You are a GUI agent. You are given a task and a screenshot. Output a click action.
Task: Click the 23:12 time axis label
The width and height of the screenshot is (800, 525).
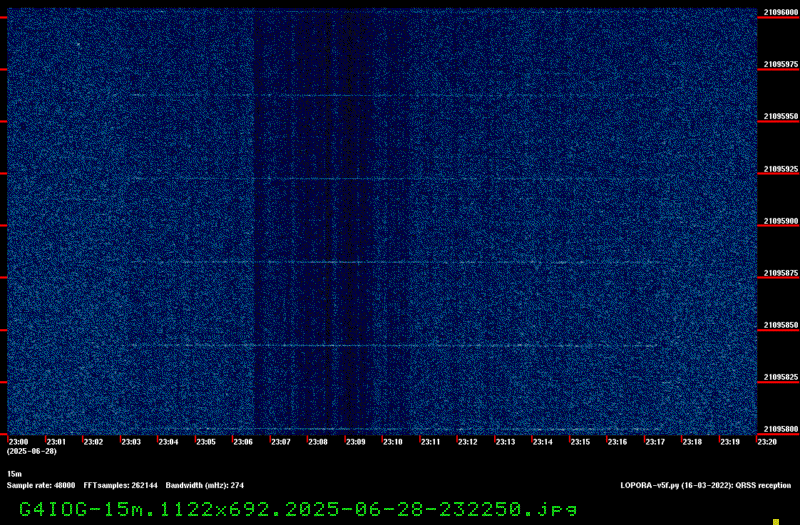[468, 442]
